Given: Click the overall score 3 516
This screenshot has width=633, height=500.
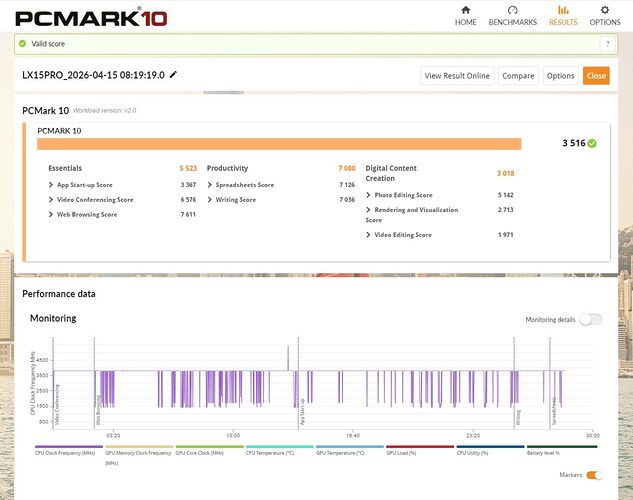Looking at the screenshot, I should (574, 143).
